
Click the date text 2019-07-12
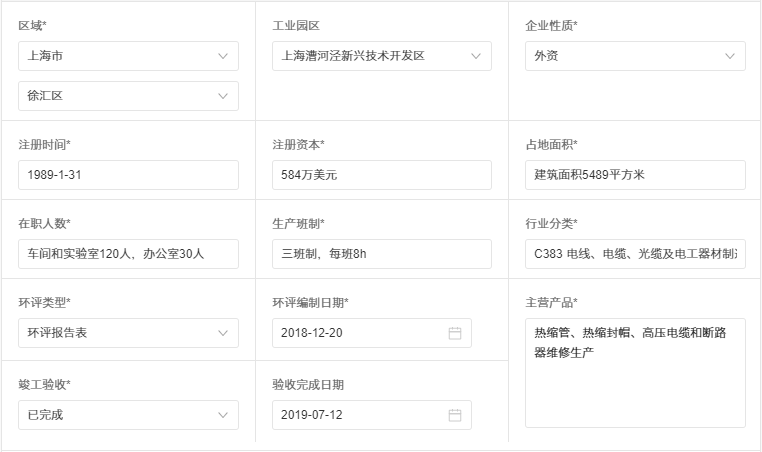tap(312, 415)
